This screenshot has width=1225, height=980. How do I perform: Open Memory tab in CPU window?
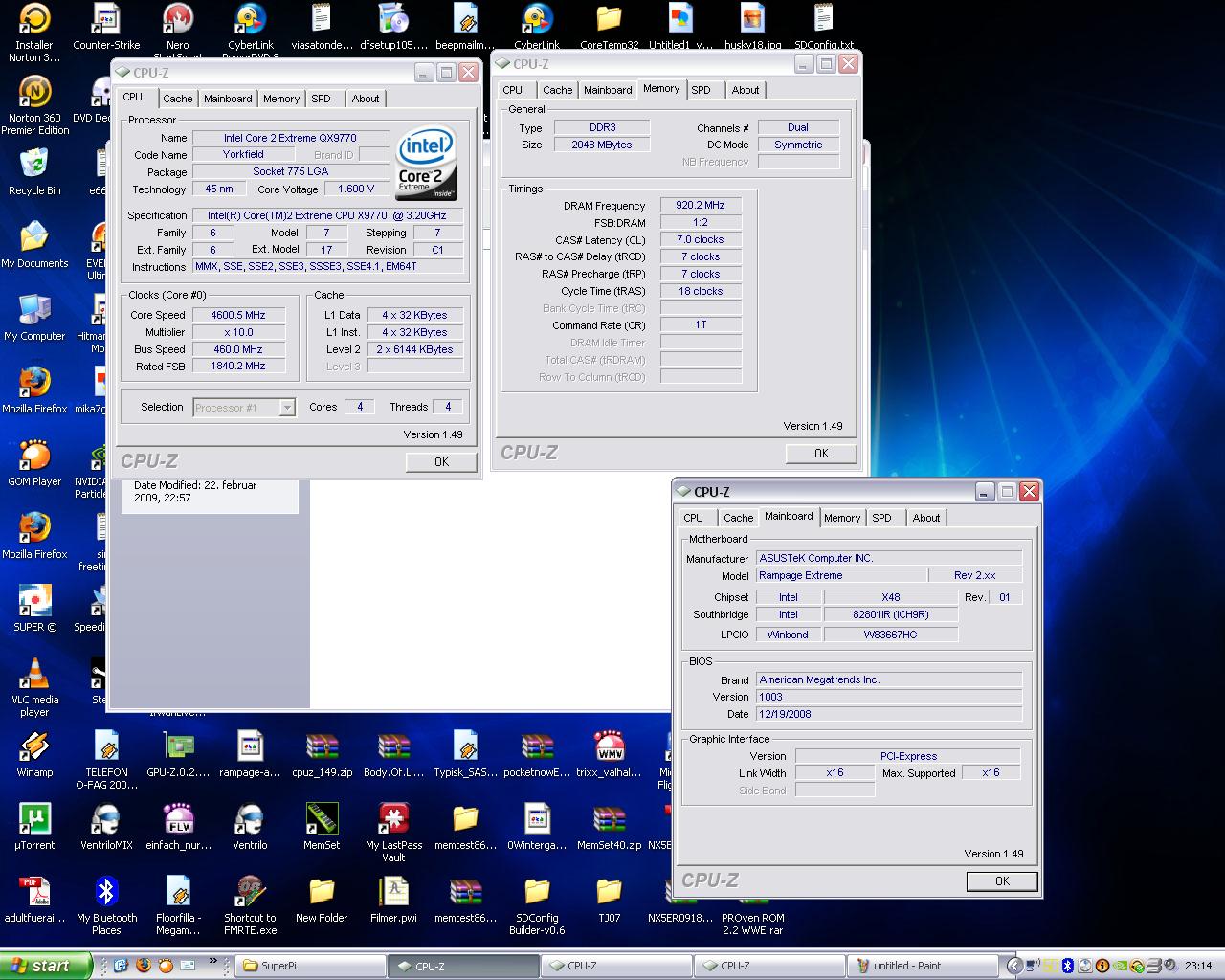point(281,99)
